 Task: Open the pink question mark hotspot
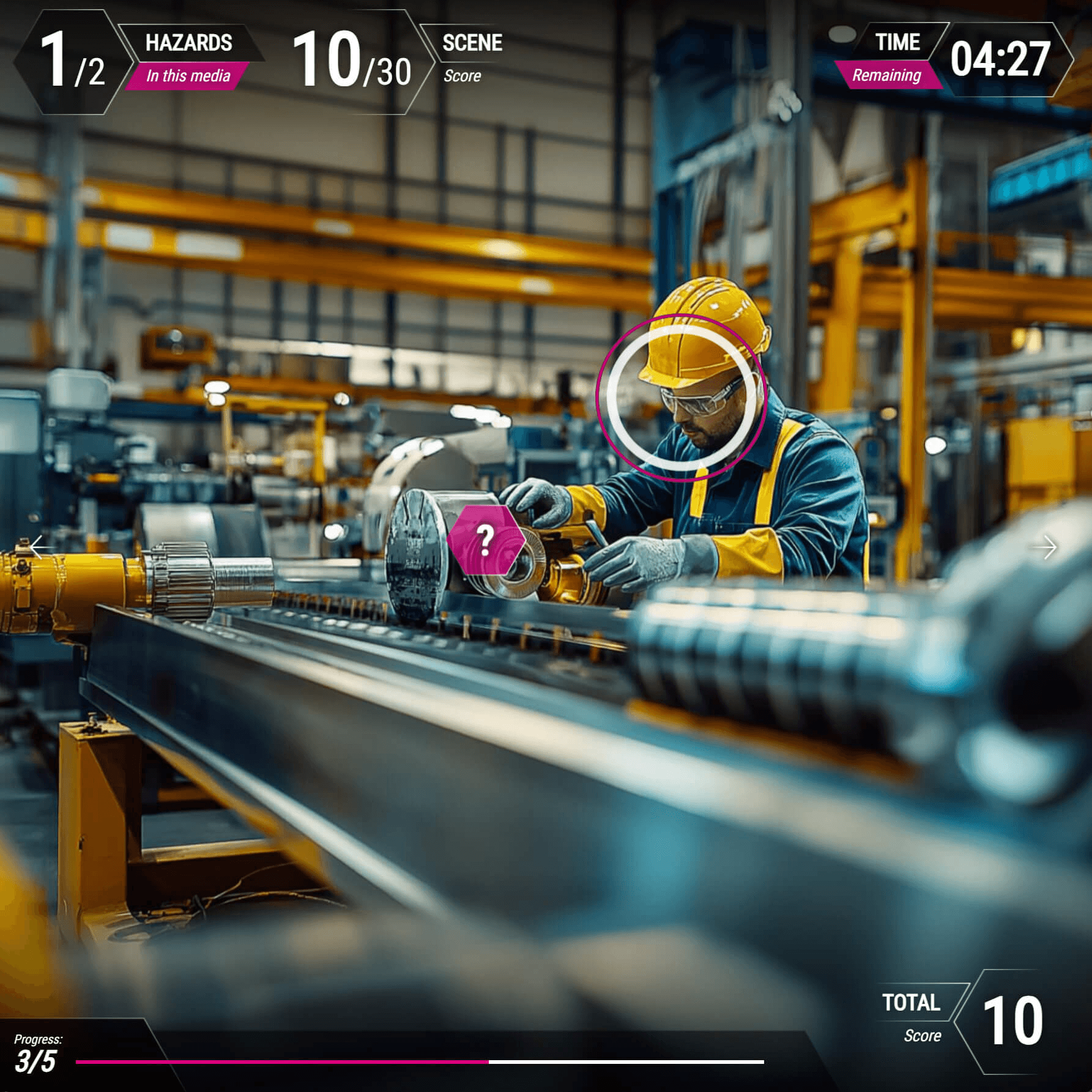point(485,540)
